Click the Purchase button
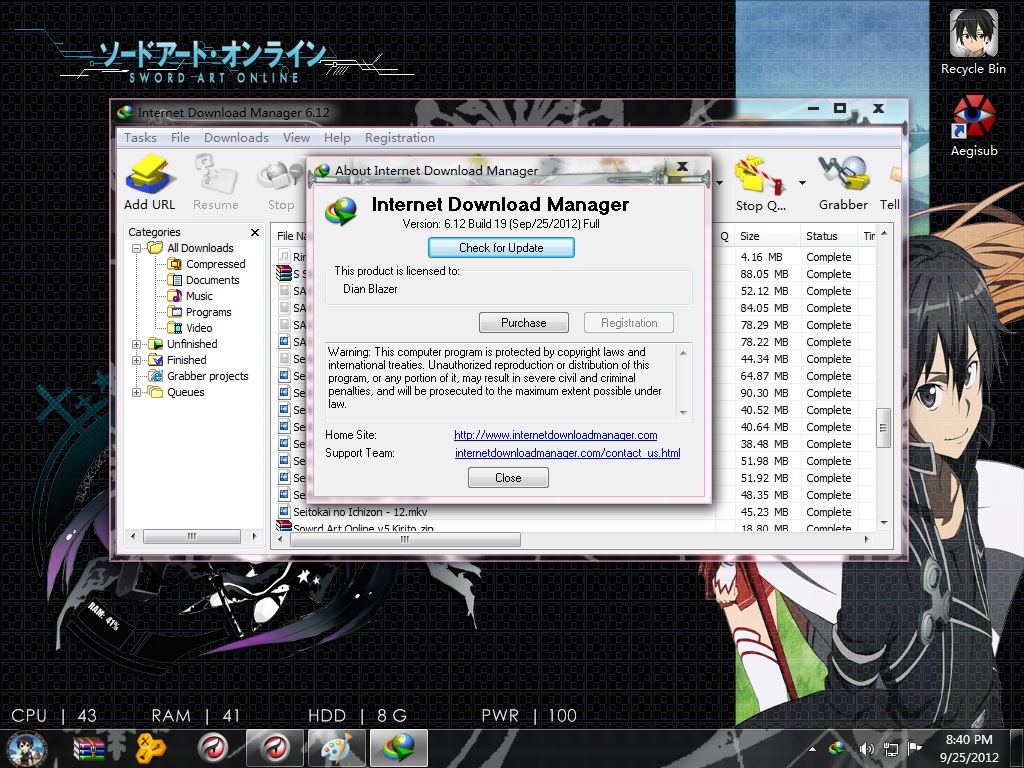Screen dimensions: 1024x768 coord(524,323)
